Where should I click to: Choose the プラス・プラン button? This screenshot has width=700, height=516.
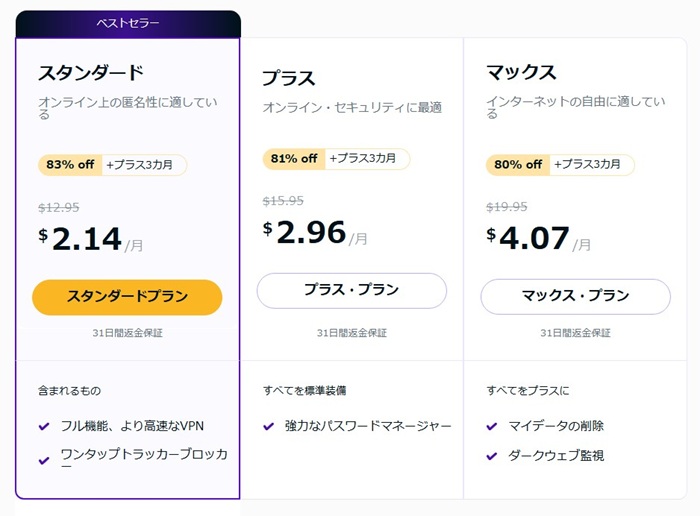pyautogui.click(x=351, y=290)
